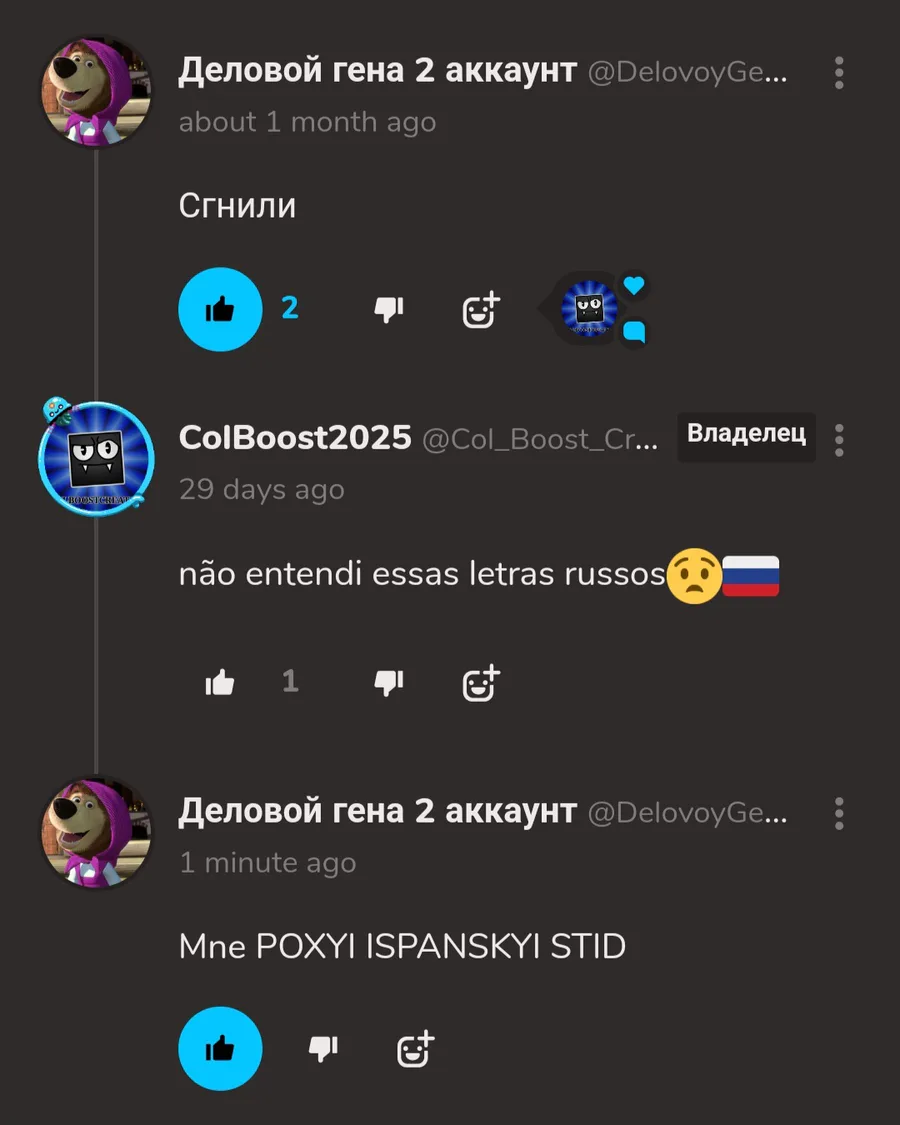Unlike the first comment "Сгнили"

(x=220, y=309)
